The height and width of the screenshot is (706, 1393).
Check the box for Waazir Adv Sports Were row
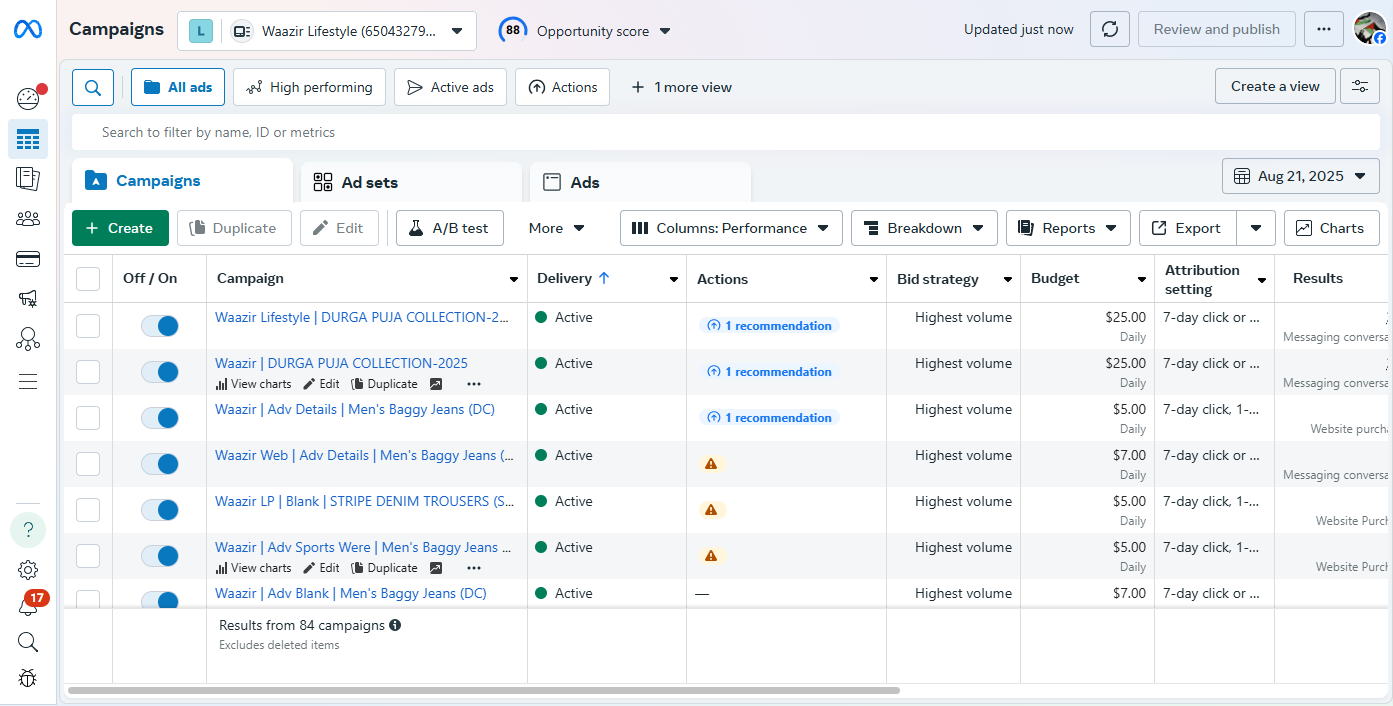click(88, 556)
